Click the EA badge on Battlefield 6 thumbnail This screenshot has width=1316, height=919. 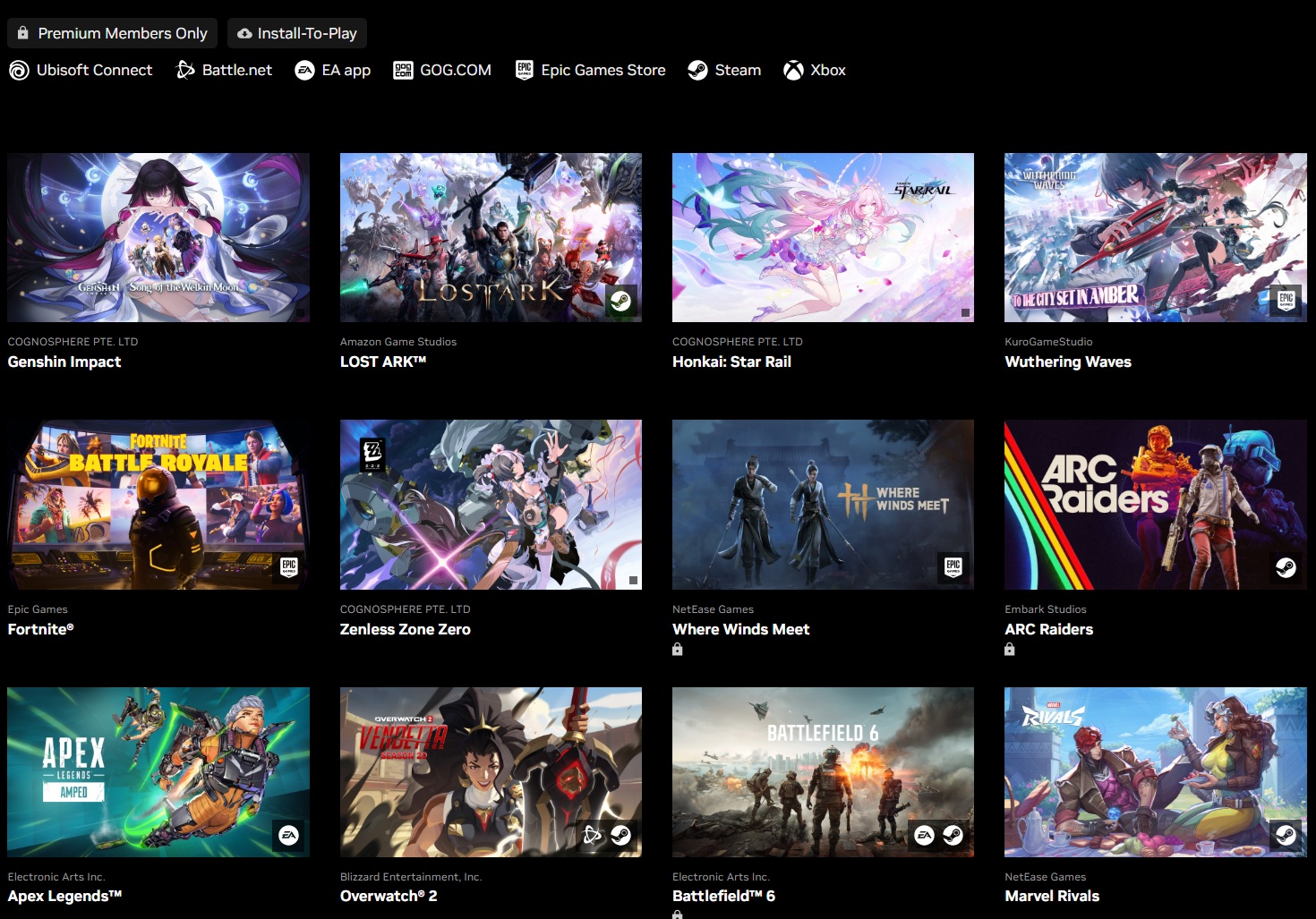pyautogui.click(x=925, y=835)
